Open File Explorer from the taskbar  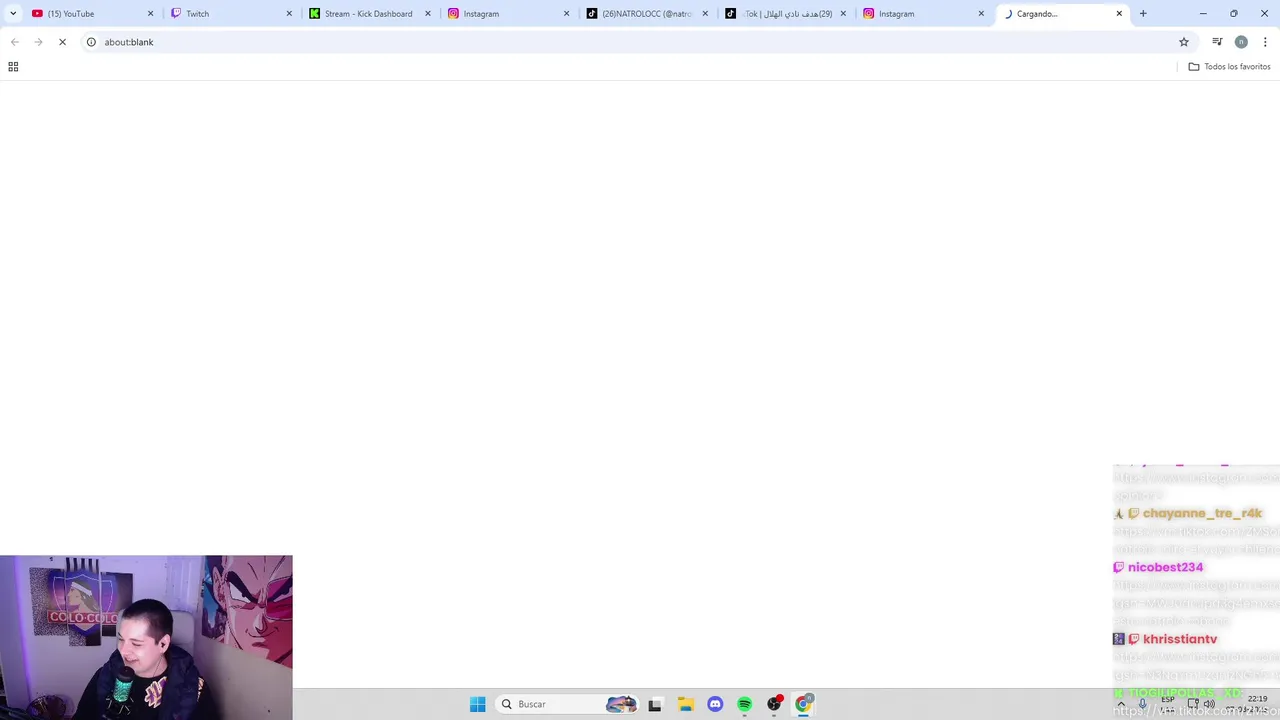click(x=685, y=704)
